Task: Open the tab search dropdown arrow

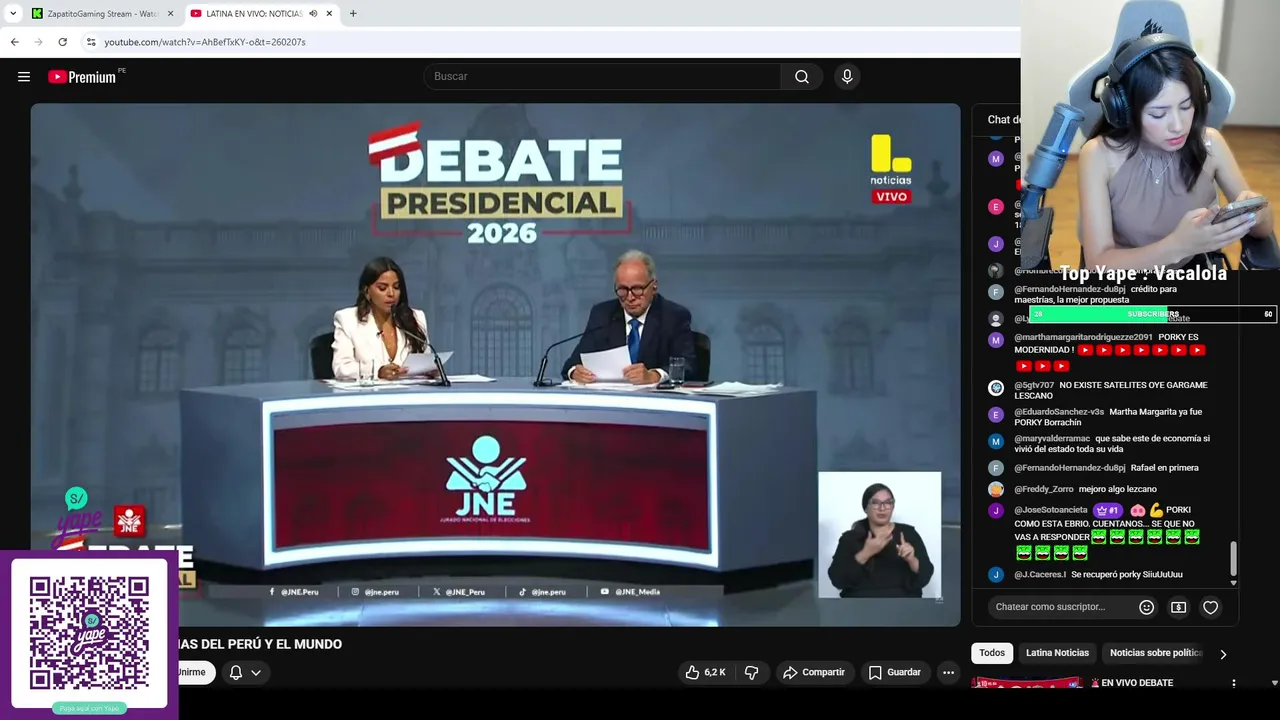Action: click(x=13, y=14)
